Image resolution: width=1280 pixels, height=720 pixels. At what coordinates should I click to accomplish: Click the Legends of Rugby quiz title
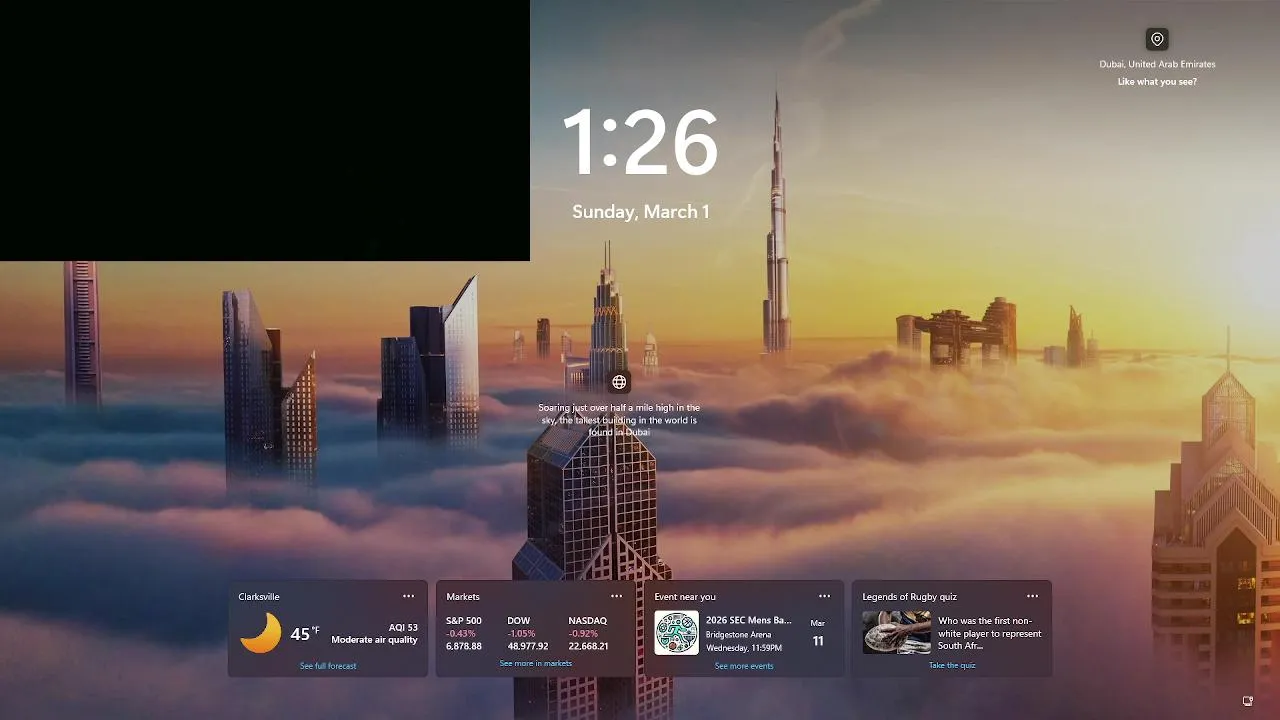[909, 597]
